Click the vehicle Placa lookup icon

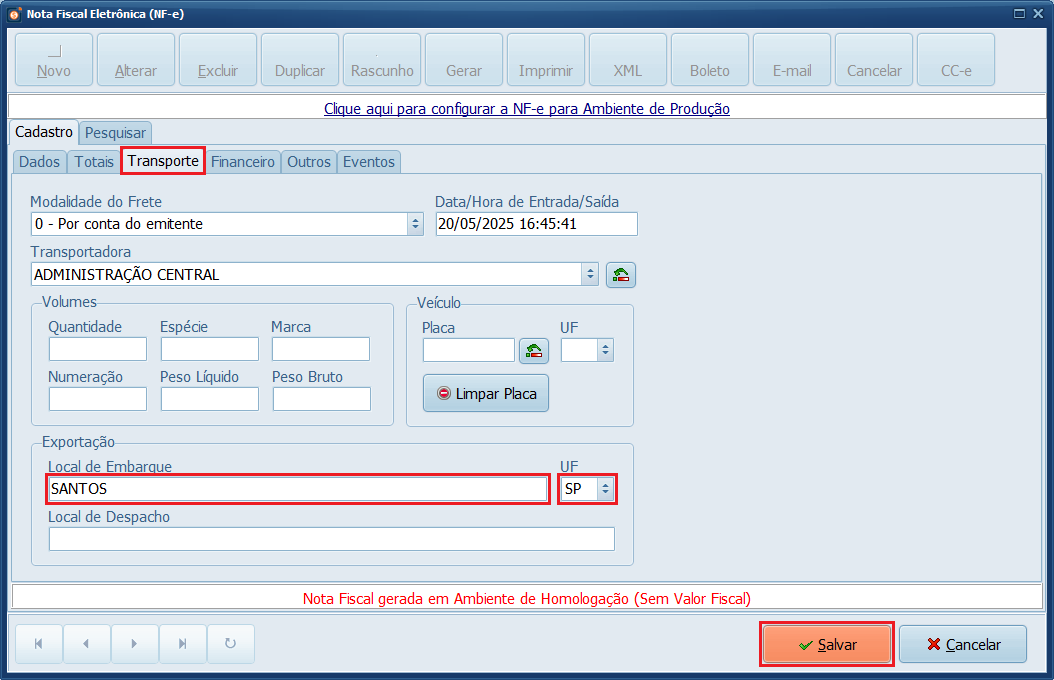point(534,350)
